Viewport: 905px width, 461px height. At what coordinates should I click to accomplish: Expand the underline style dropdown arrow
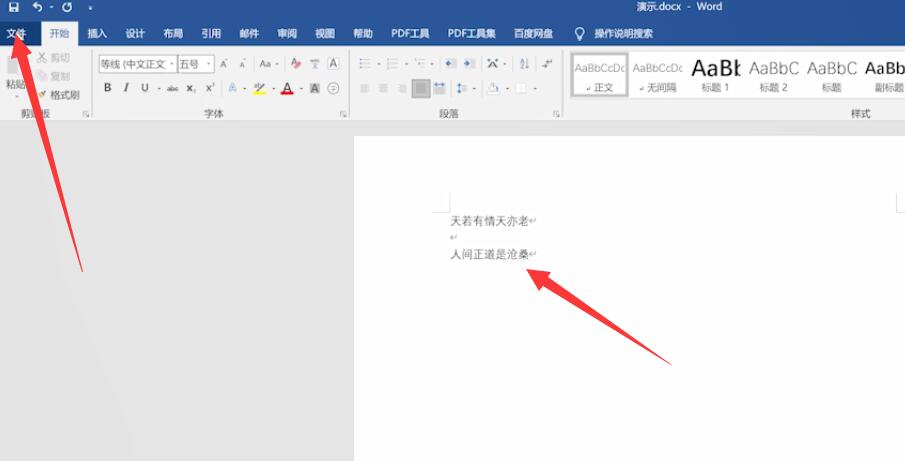(159, 88)
